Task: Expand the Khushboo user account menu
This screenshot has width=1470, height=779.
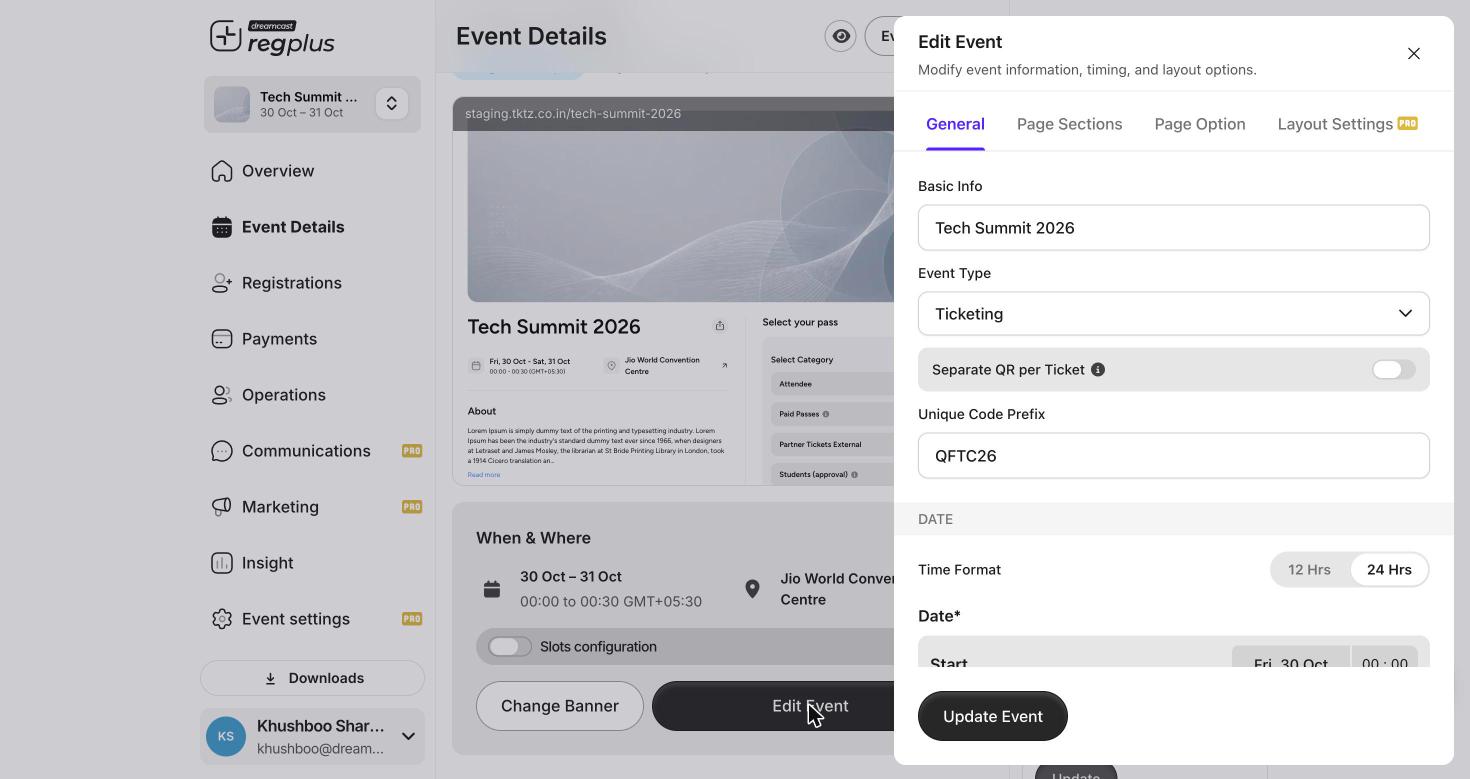Action: point(408,737)
